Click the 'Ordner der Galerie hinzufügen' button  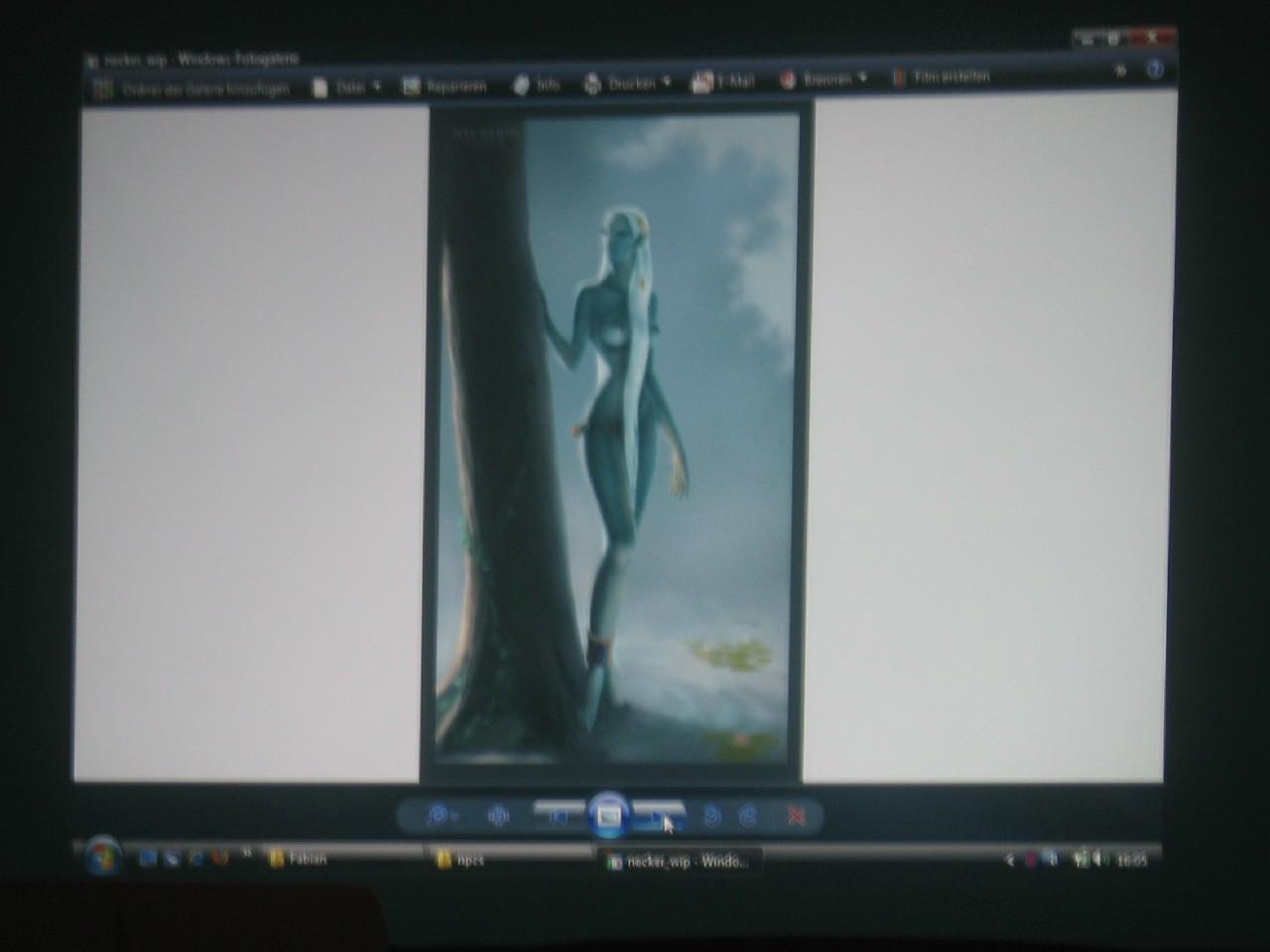[191, 89]
